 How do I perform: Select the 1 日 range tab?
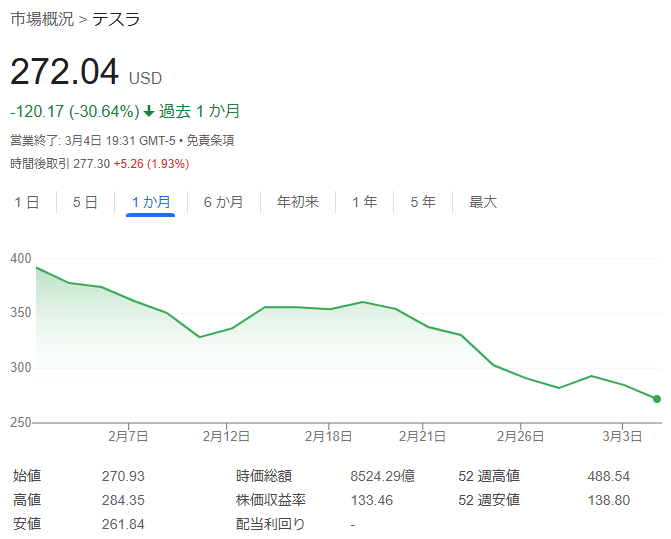(x=27, y=202)
